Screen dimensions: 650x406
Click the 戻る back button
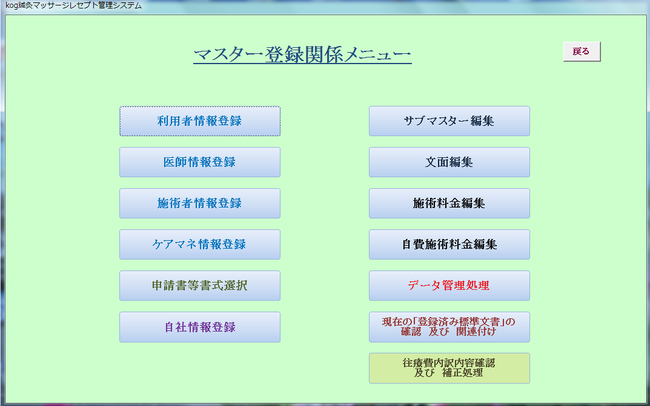tap(582, 52)
